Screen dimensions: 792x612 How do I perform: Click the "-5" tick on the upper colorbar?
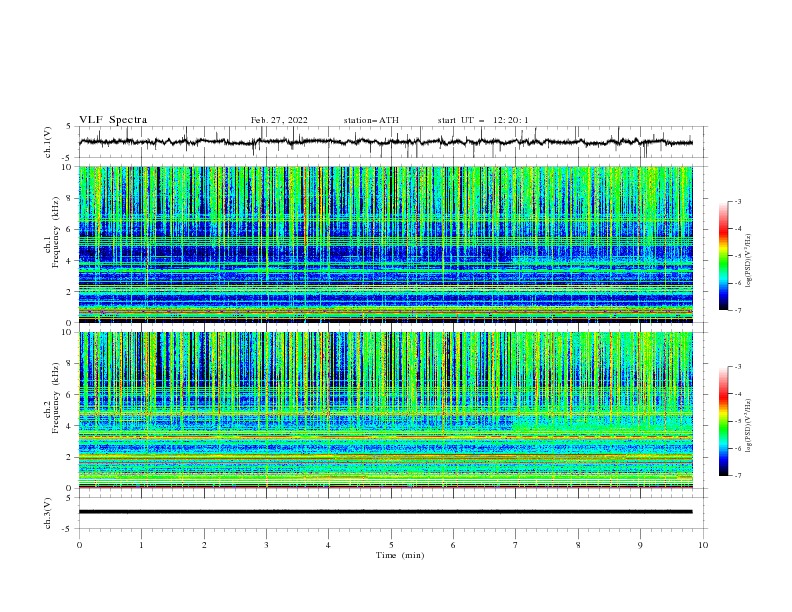[x=737, y=256]
